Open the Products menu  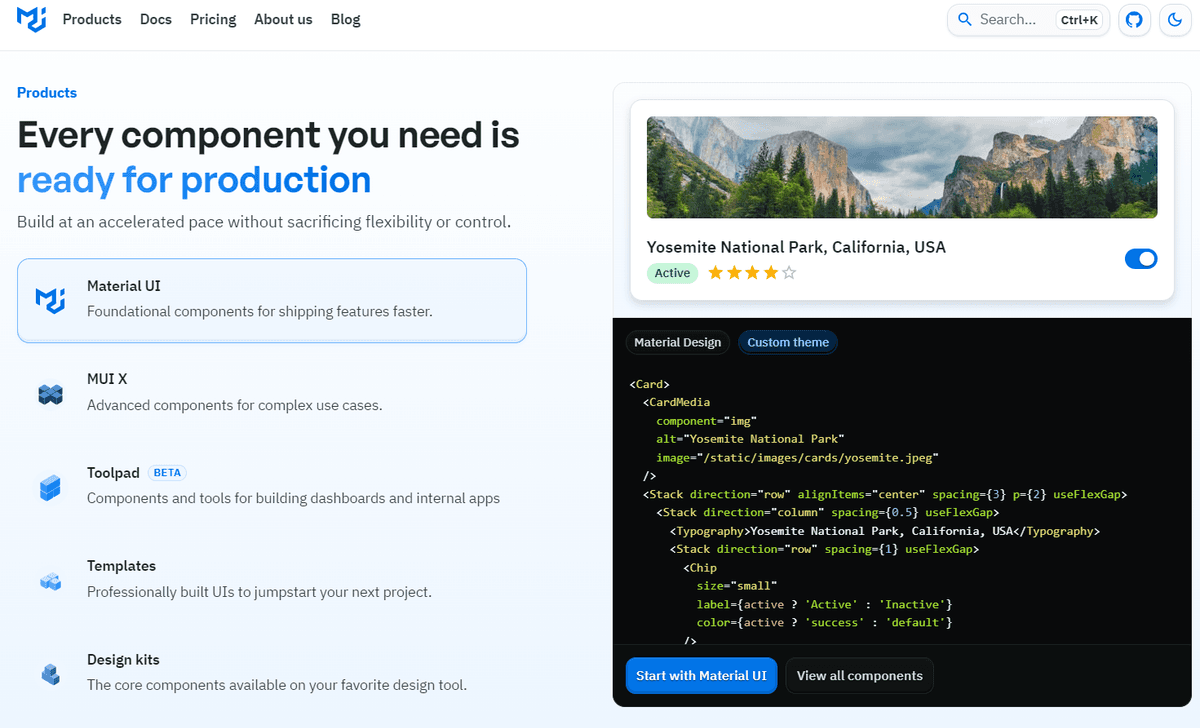point(92,19)
